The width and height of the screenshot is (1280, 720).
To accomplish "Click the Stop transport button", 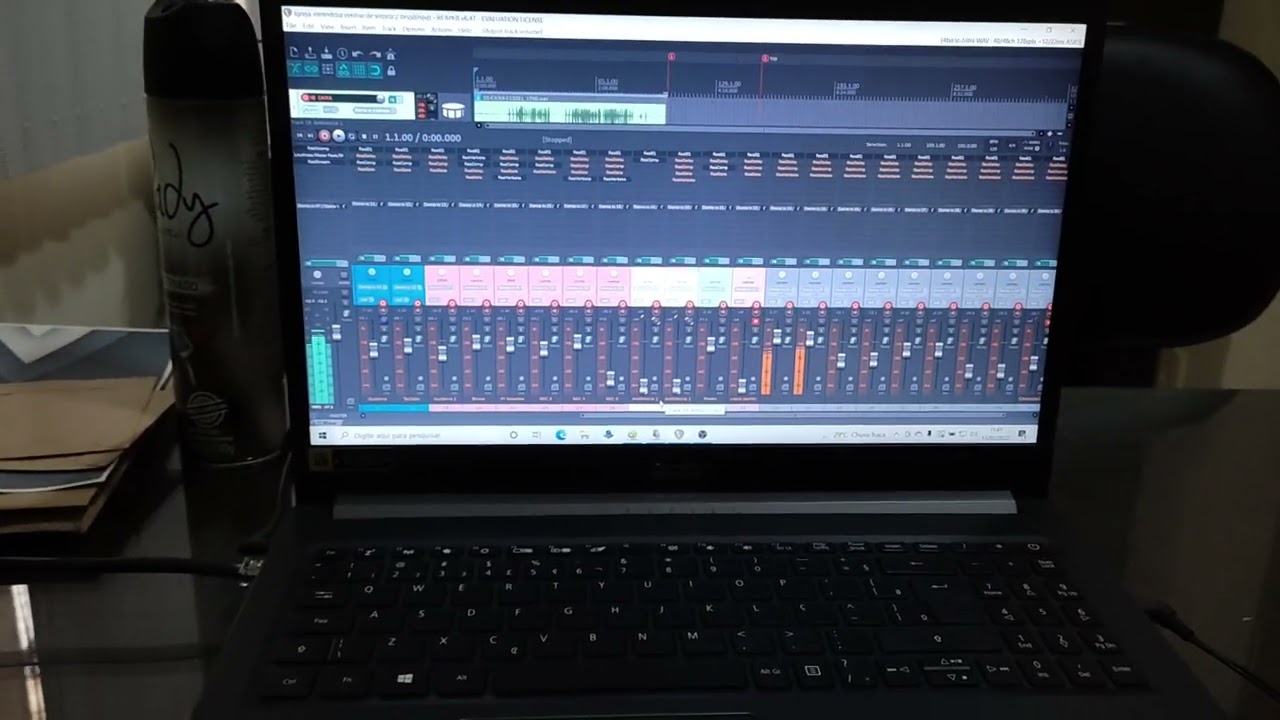I will point(364,136).
